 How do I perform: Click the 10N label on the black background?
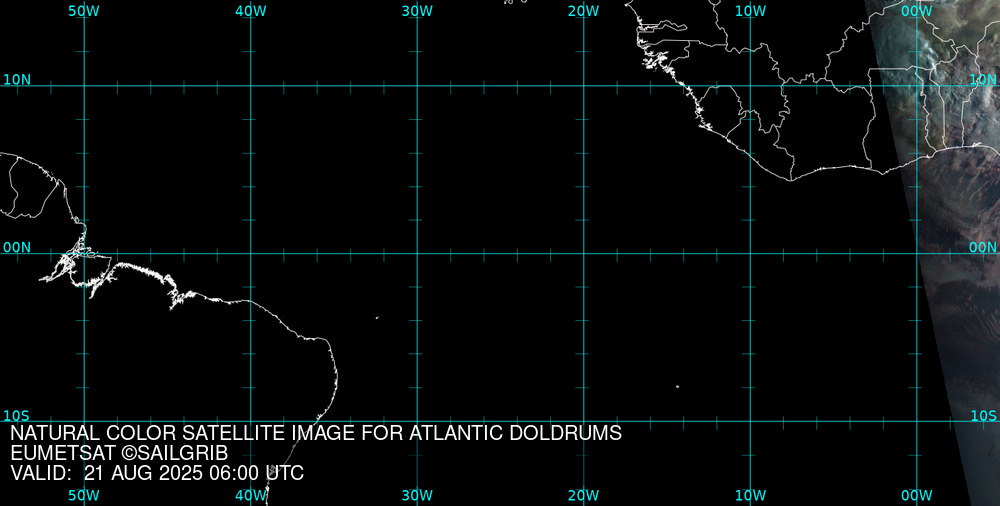click(17, 80)
